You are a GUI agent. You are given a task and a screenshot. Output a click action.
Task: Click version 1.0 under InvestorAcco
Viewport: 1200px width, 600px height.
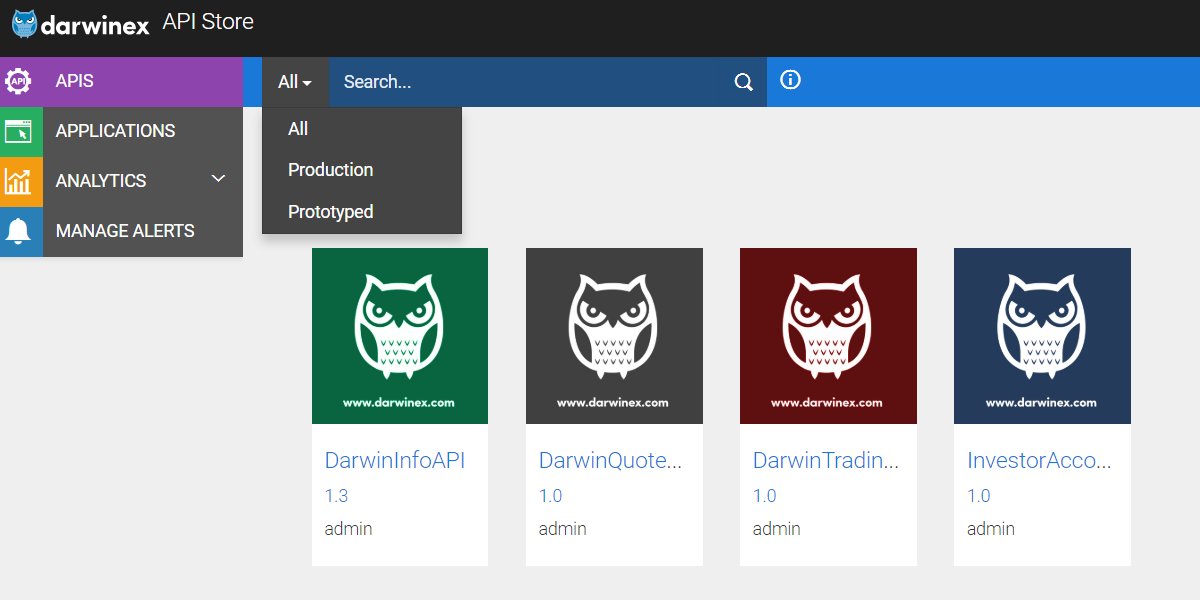[x=978, y=496]
